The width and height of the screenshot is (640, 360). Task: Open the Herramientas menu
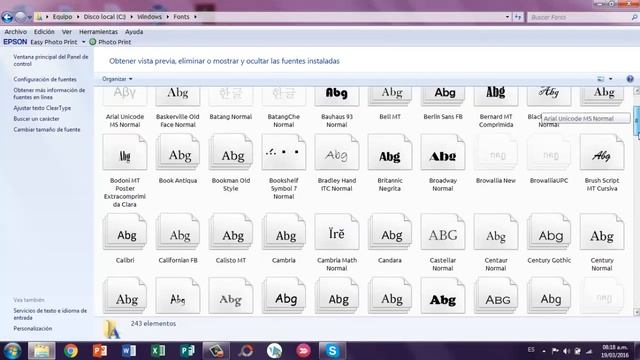98,31
